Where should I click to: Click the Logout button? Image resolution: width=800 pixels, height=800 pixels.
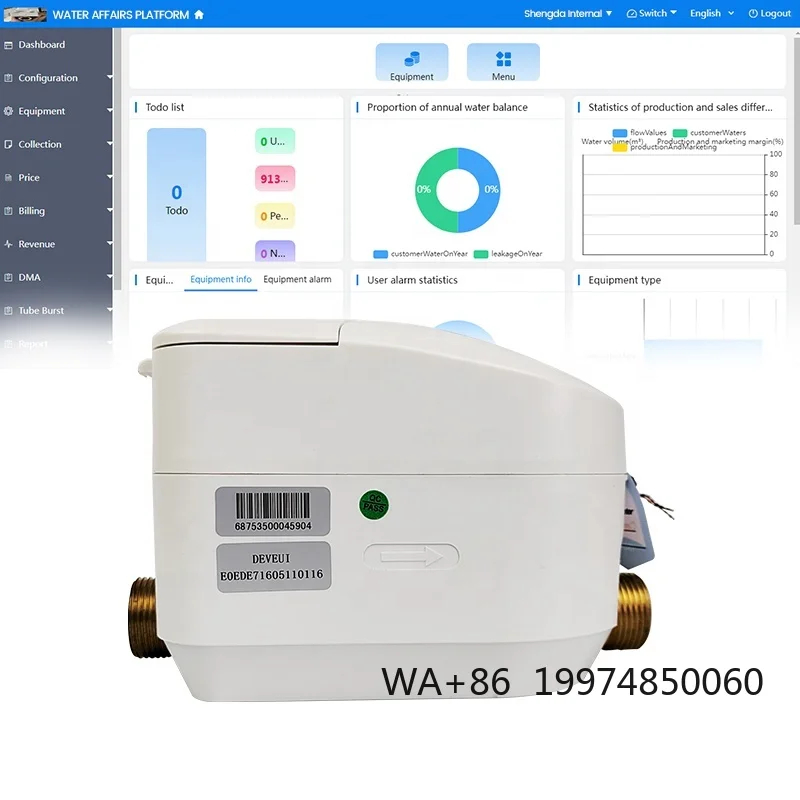(770, 13)
